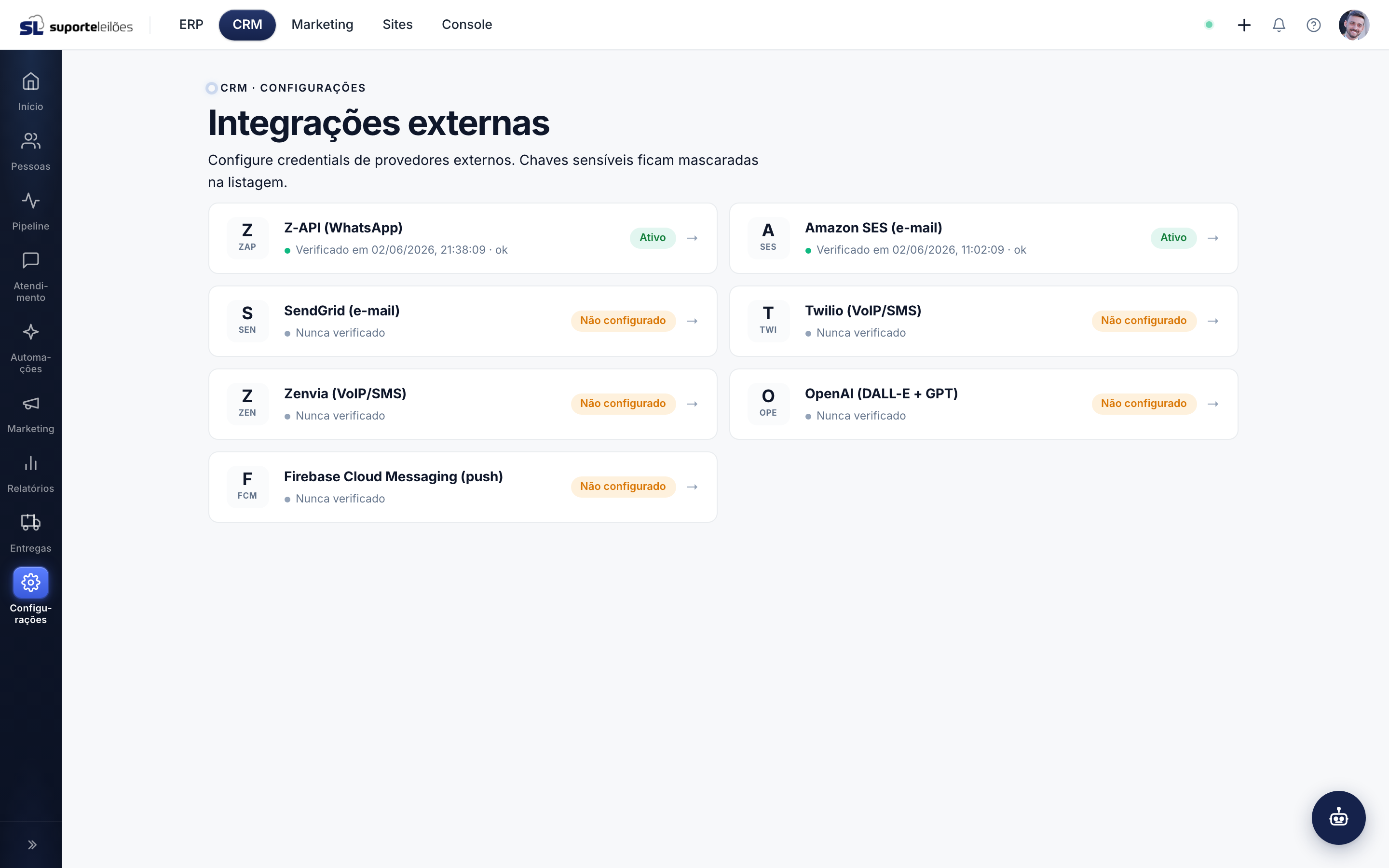The image size is (1389, 868).
Task: Open Marketing megaphone in sidebar
Action: [30, 413]
